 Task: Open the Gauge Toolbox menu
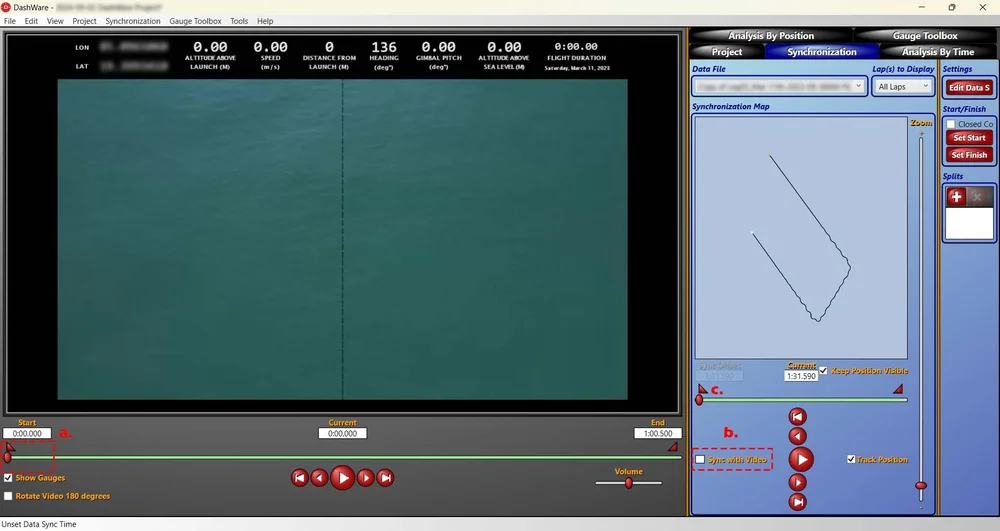(195, 21)
